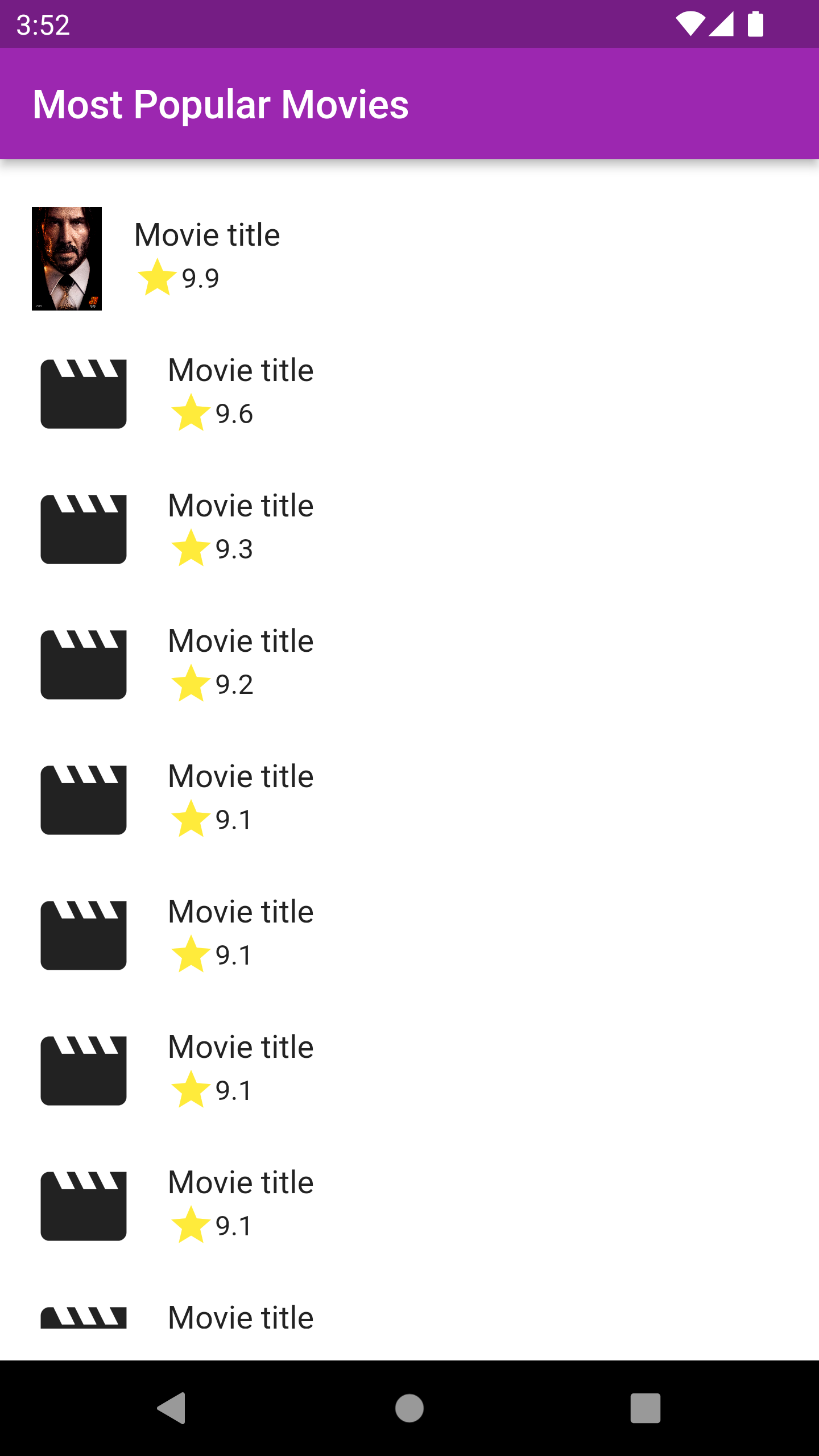Image resolution: width=819 pixels, height=1456 pixels.
Task: Open the Movie title item rated 9.9
Action: 207,235
